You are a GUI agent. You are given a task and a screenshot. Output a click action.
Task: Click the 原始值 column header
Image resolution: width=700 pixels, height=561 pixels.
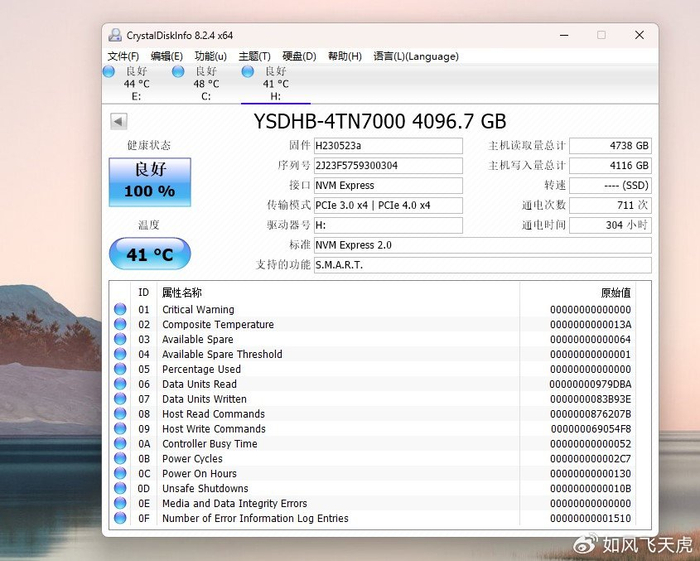(x=615, y=293)
